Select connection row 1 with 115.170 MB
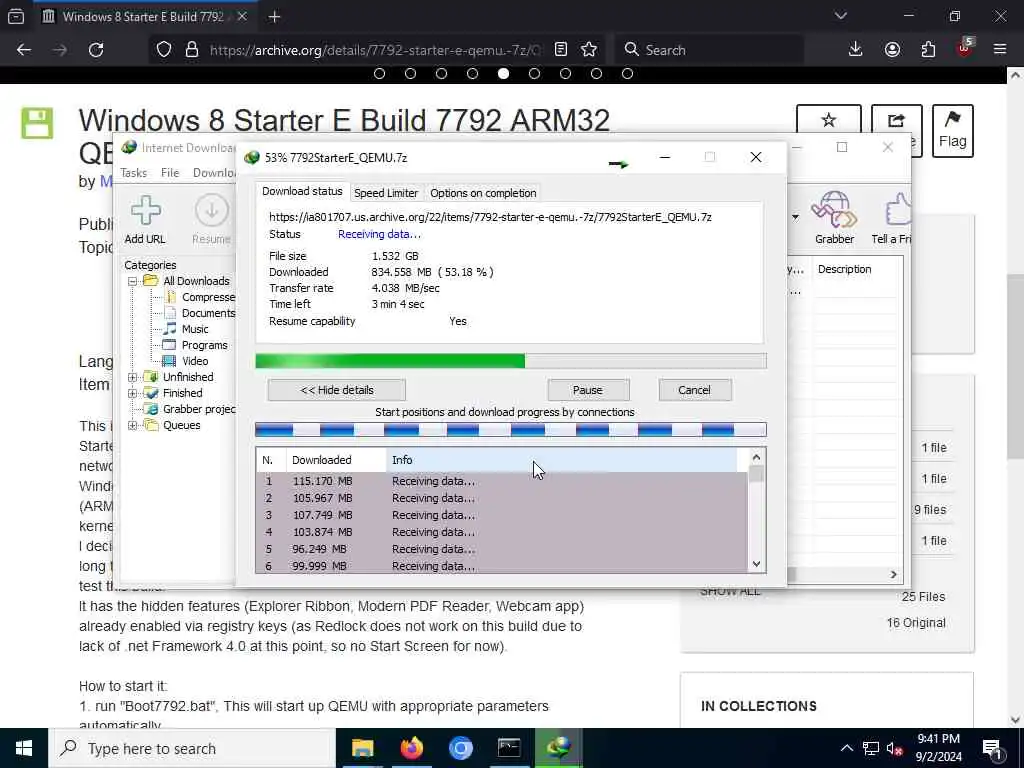 click(x=502, y=481)
